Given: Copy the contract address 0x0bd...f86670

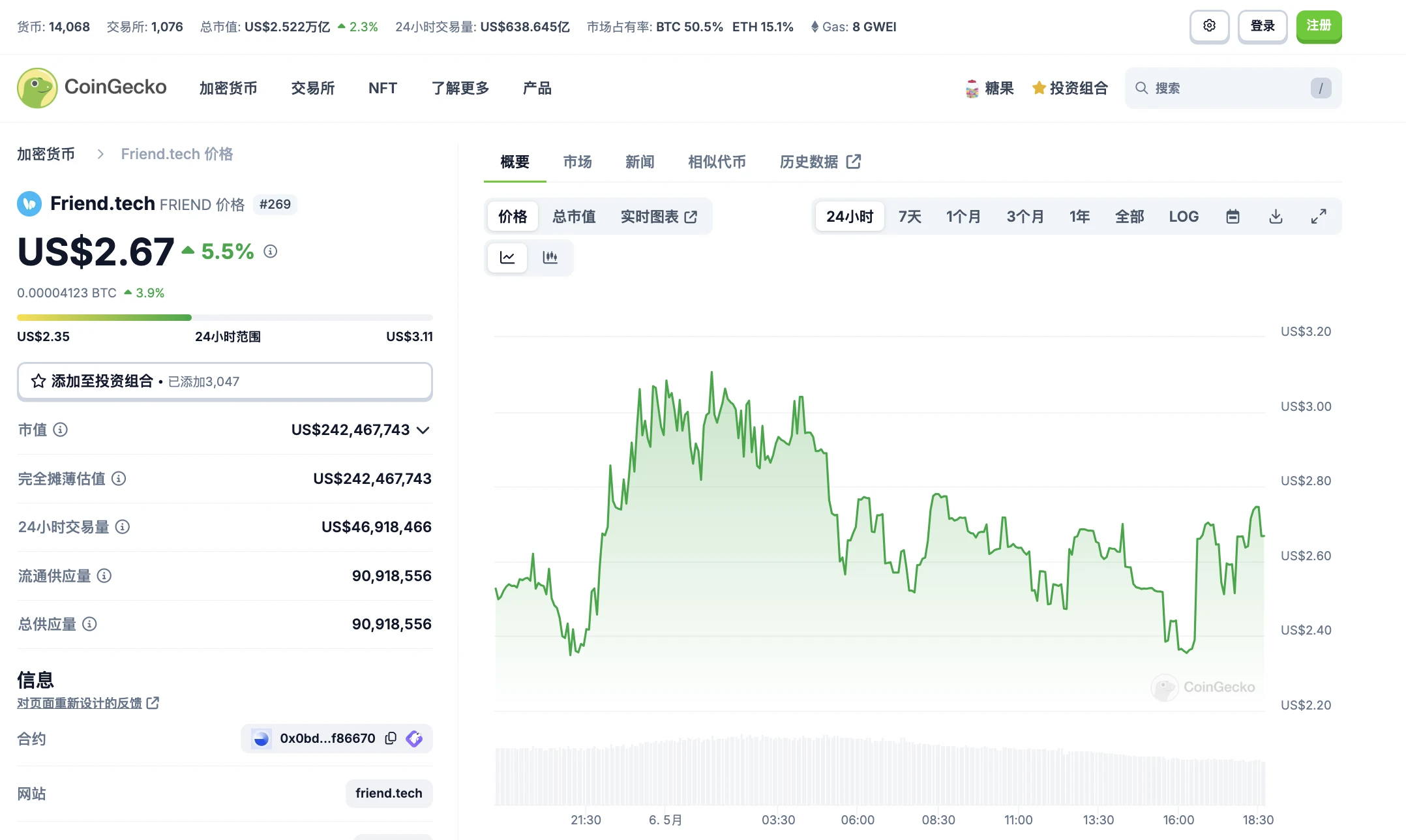Looking at the screenshot, I should click(x=390, y=738).
